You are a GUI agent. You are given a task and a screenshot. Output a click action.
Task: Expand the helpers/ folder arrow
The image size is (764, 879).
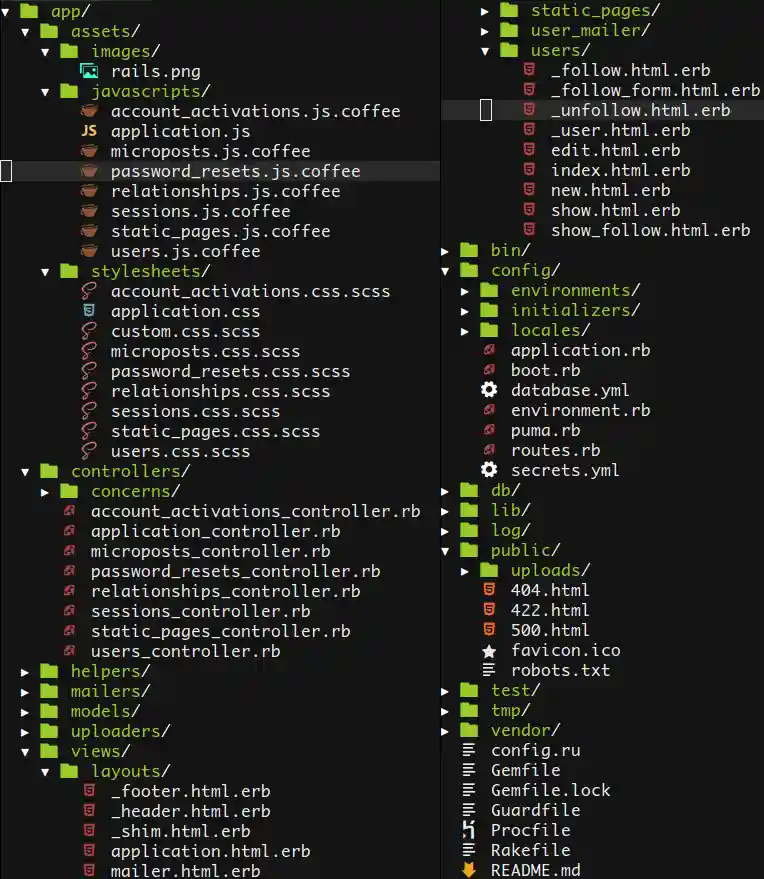coord(25,672)
